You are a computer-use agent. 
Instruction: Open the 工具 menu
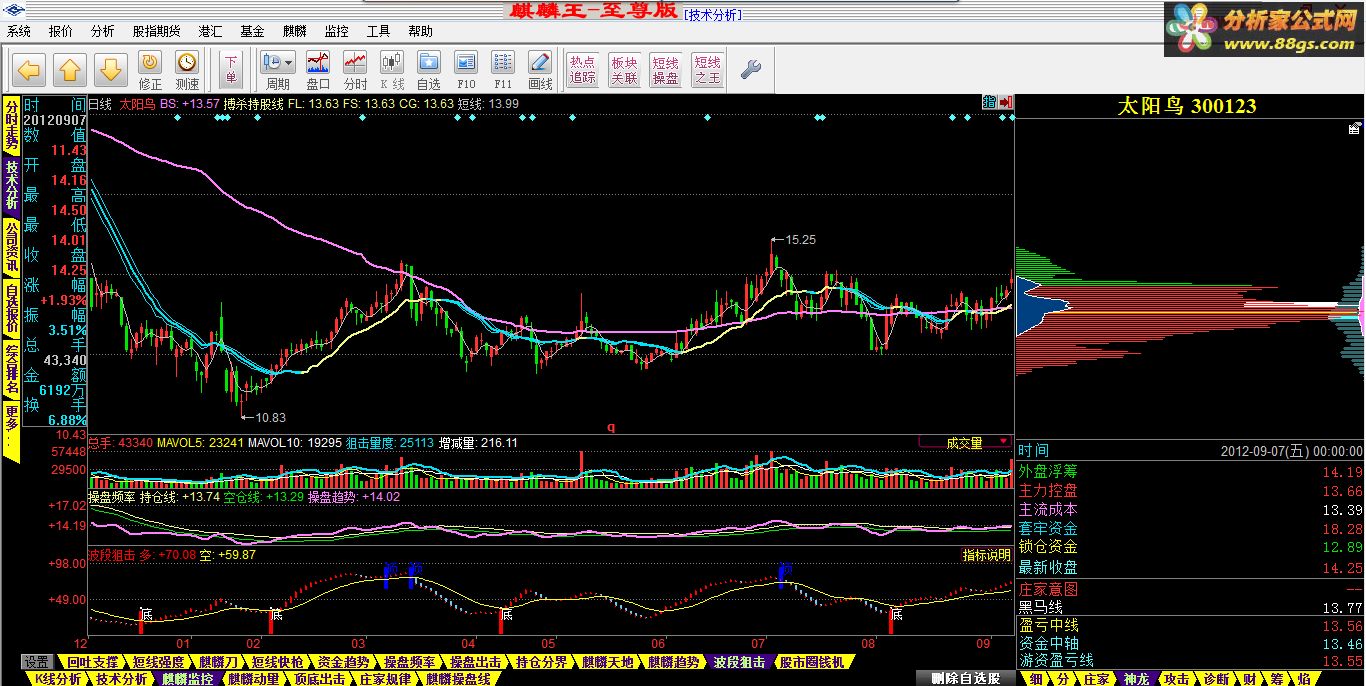(x=379, y=31)
